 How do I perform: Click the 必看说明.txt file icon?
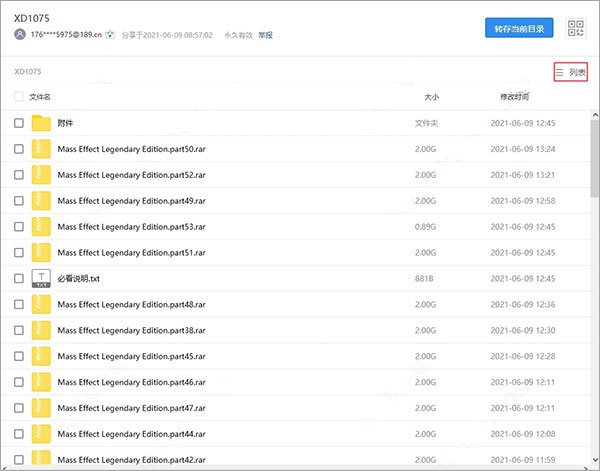click(x=41, y=279)
